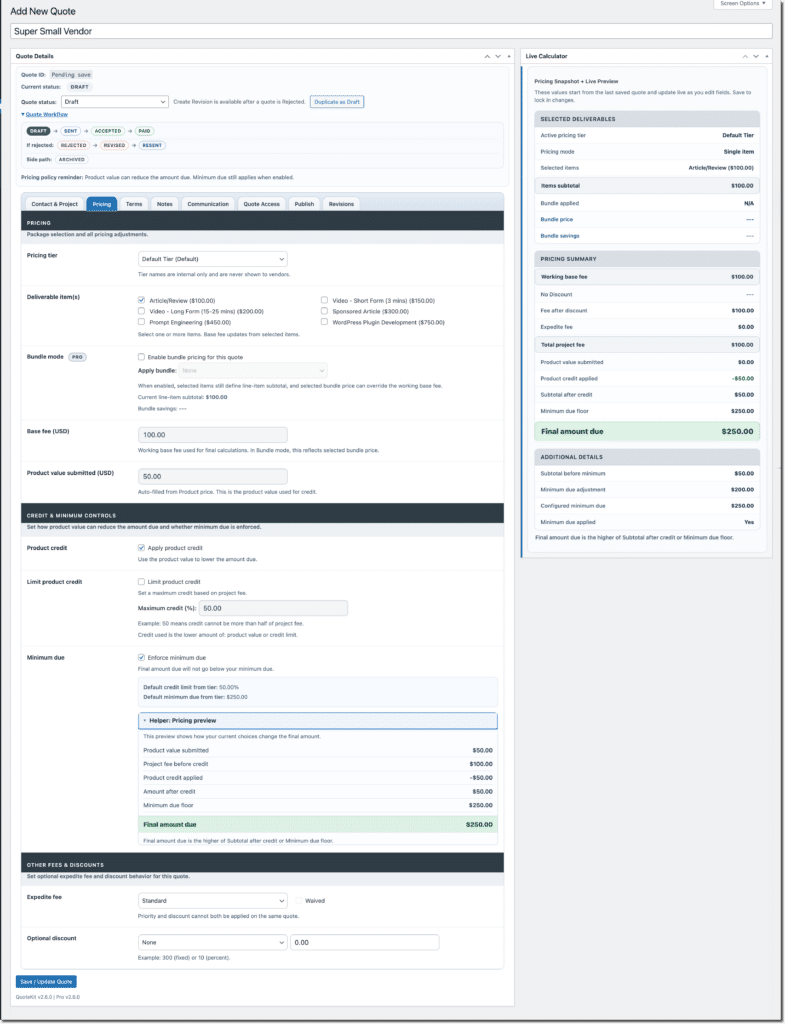Enable bundle pricing for this quote

141,357
